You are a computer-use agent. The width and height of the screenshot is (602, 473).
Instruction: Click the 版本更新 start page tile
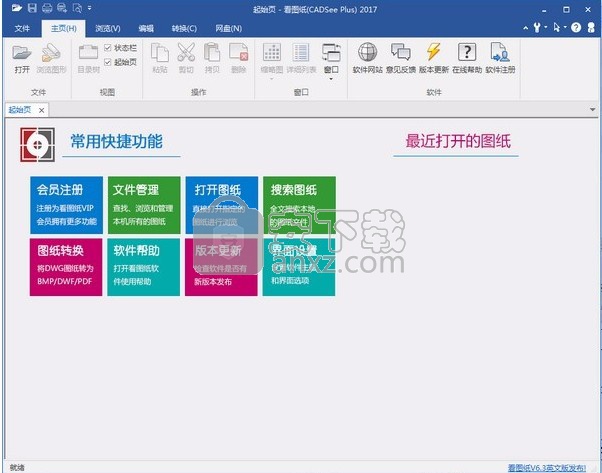pyautogui.click(x=221, y=267)
